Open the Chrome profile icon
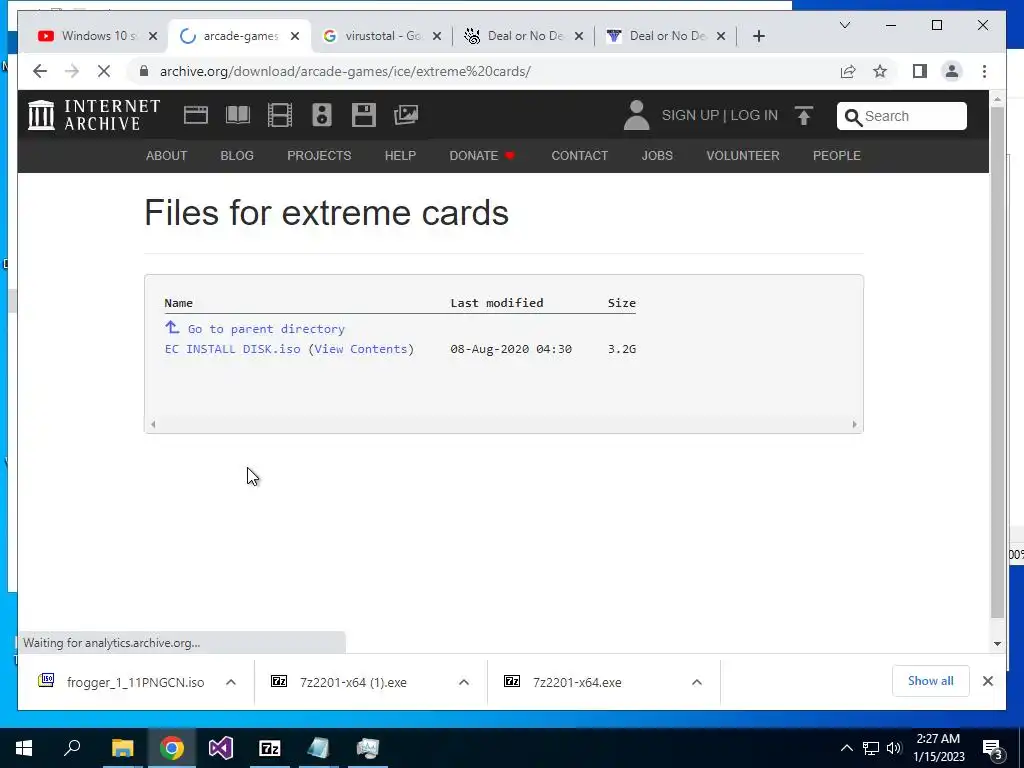 952,71
